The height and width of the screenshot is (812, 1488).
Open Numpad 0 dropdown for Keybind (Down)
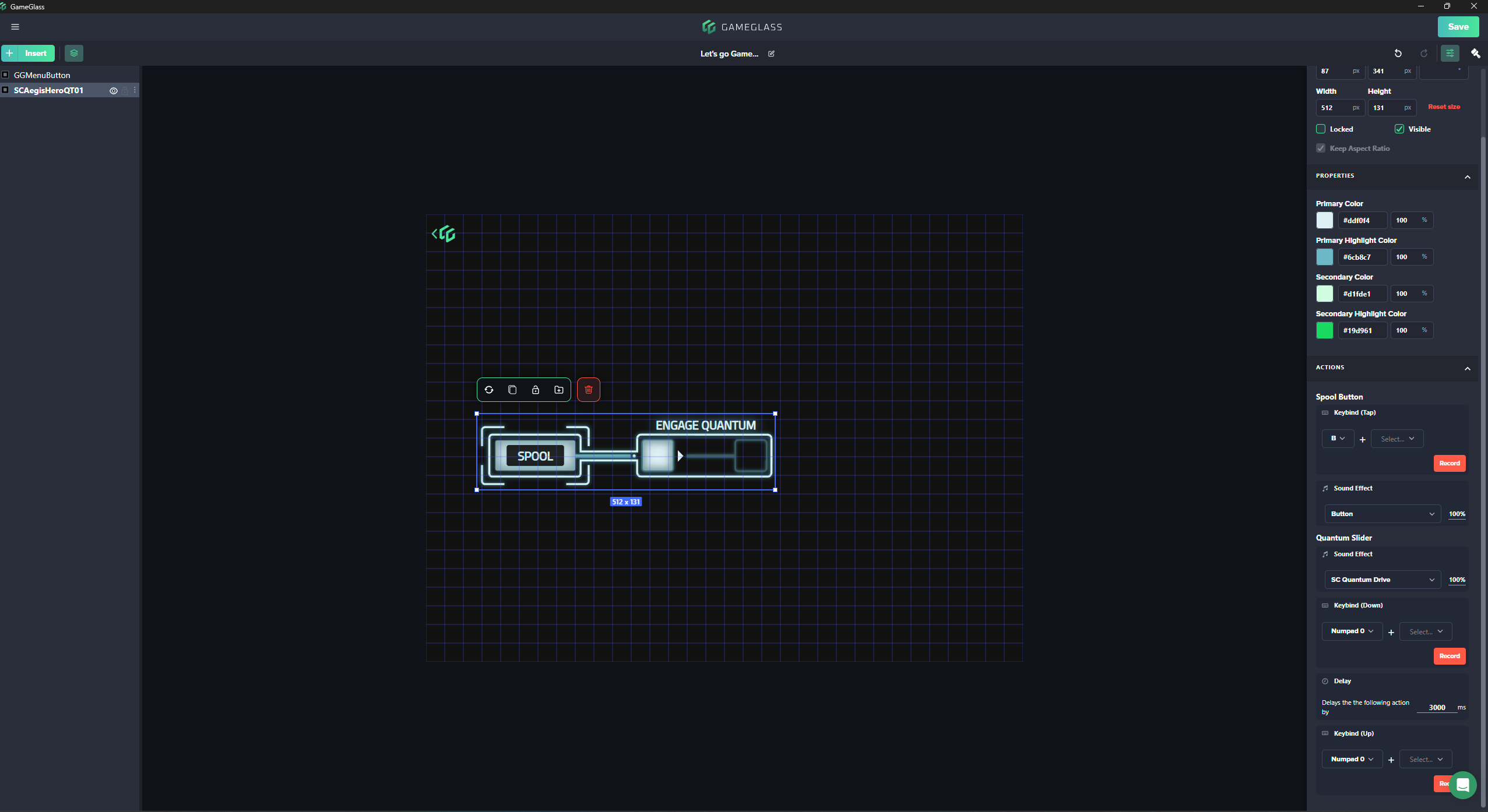click(x=1352, y=631)
